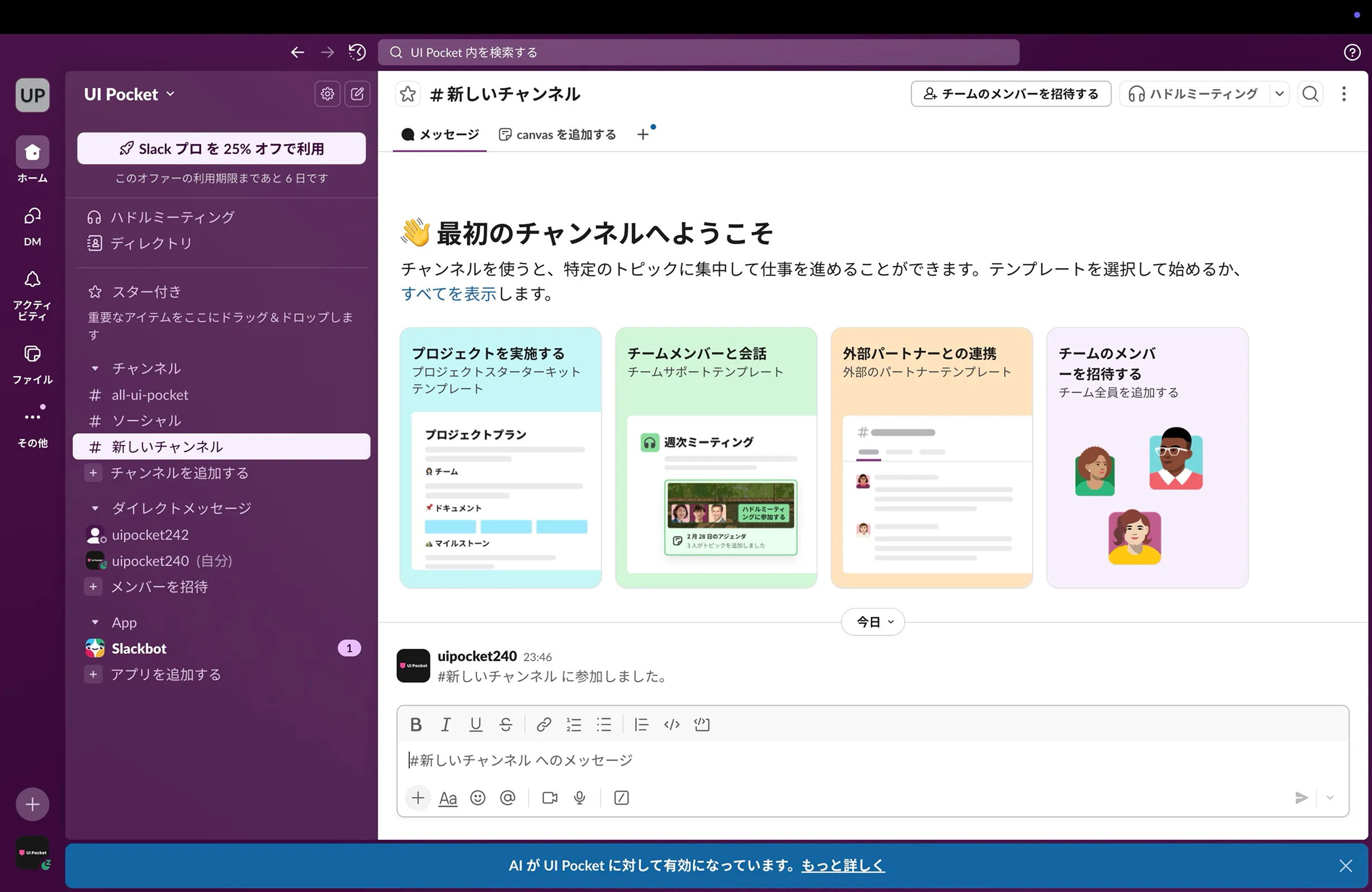Screen dimensions: 1372x892
Task: Open the help question mark icon
Action: (x=1352, y=52)
